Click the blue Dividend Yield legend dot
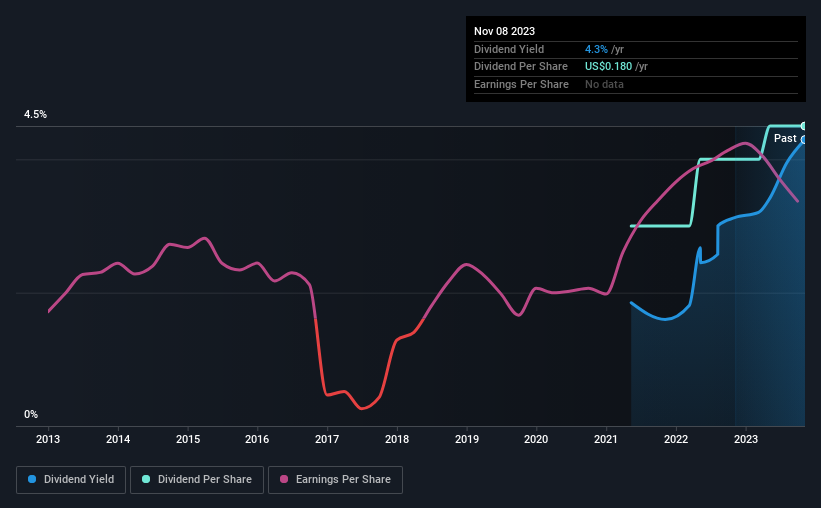 pyautogui.click(x=32, y=479)
